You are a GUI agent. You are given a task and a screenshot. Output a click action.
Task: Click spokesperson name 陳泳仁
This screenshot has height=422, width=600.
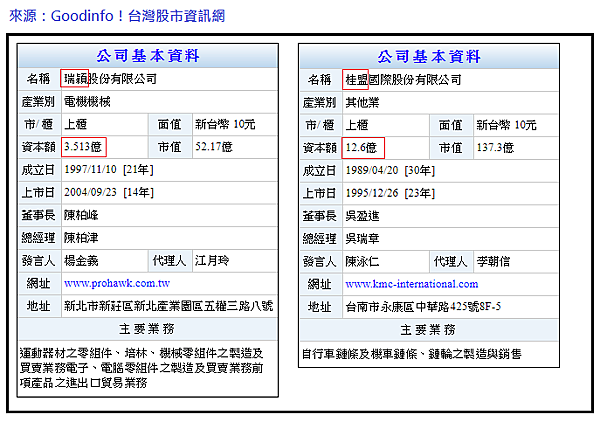[362, 262]
